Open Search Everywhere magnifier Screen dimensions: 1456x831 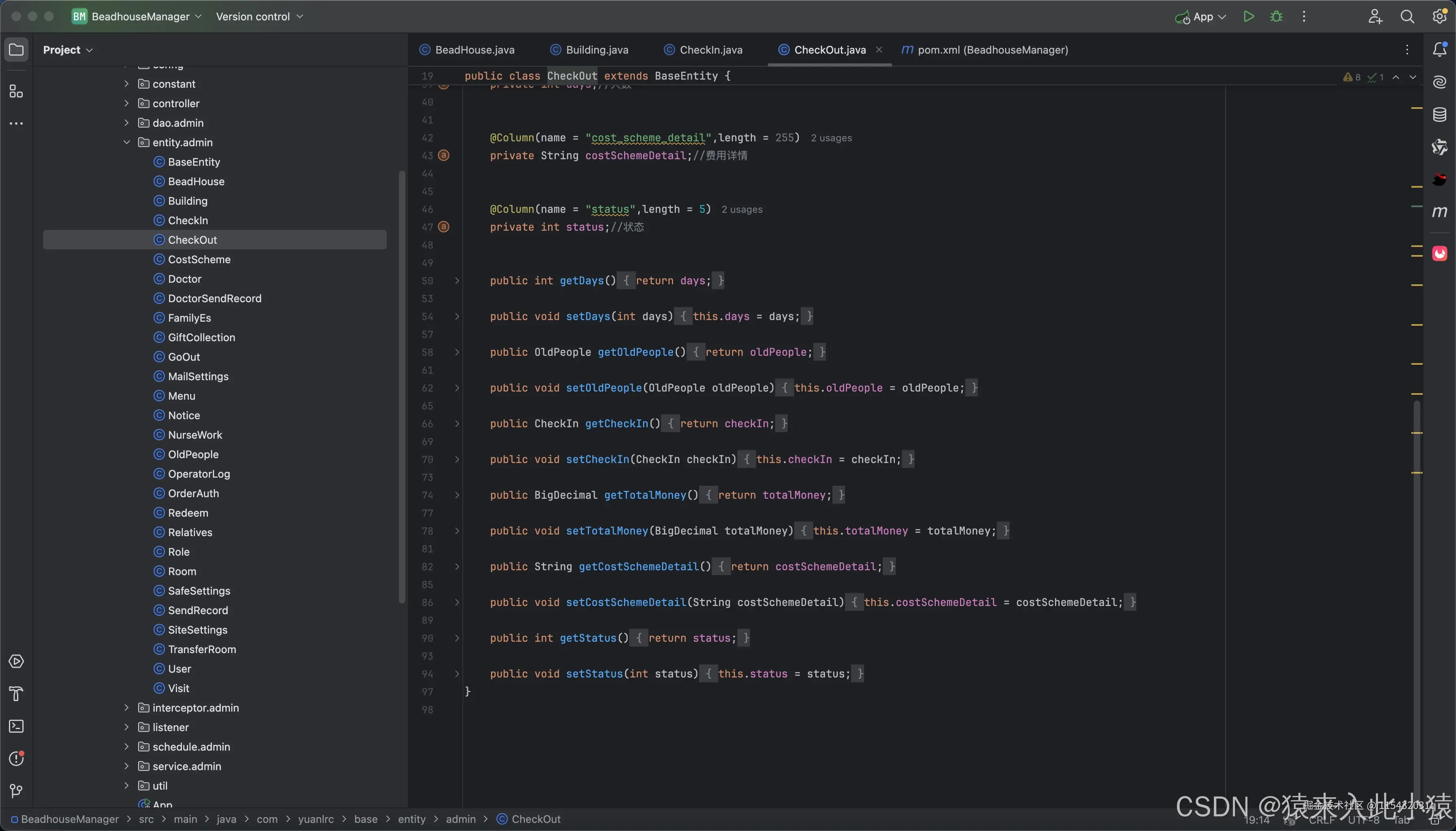[x=1407, y=17]
